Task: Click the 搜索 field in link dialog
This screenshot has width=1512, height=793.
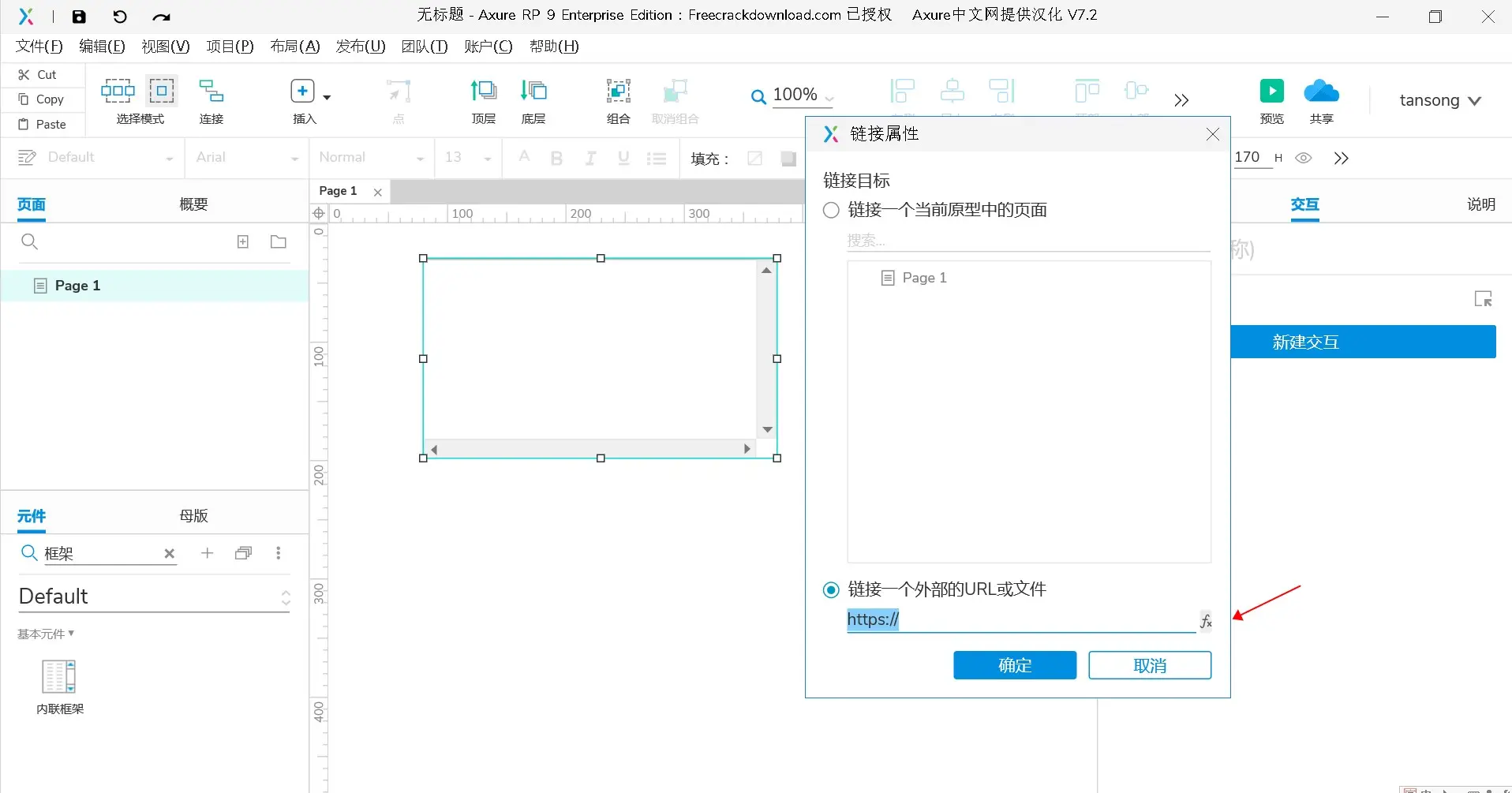Action: 1028,241
